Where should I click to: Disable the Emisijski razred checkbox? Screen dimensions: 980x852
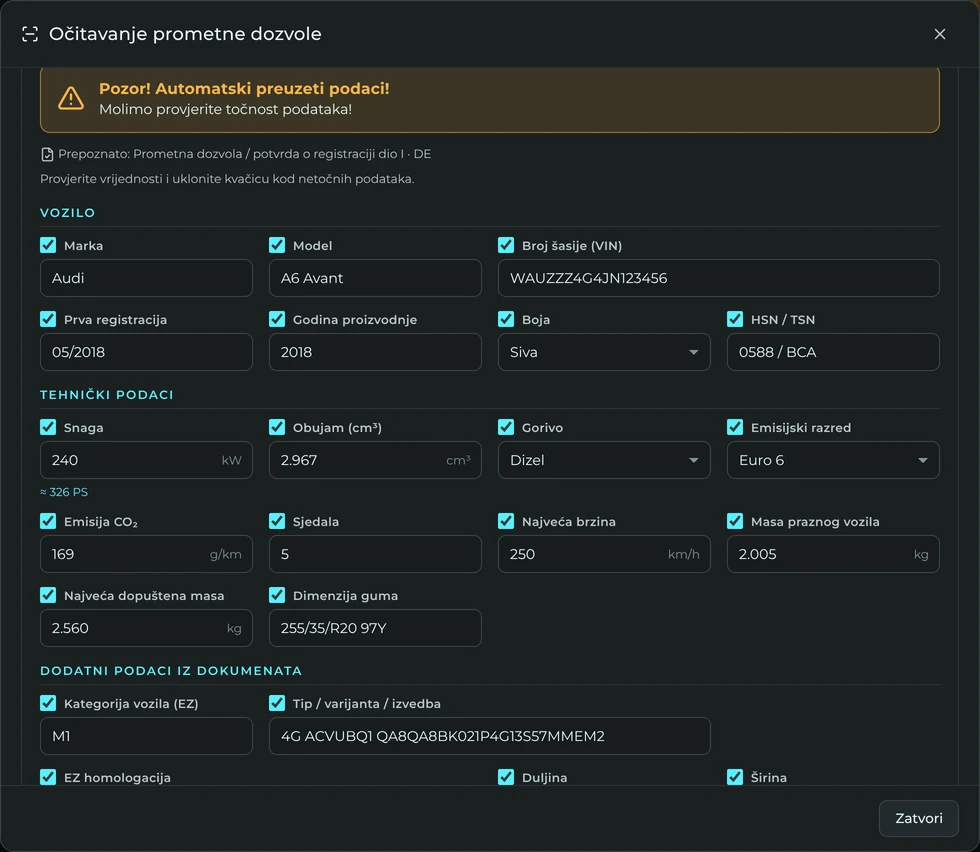(735, 427)
